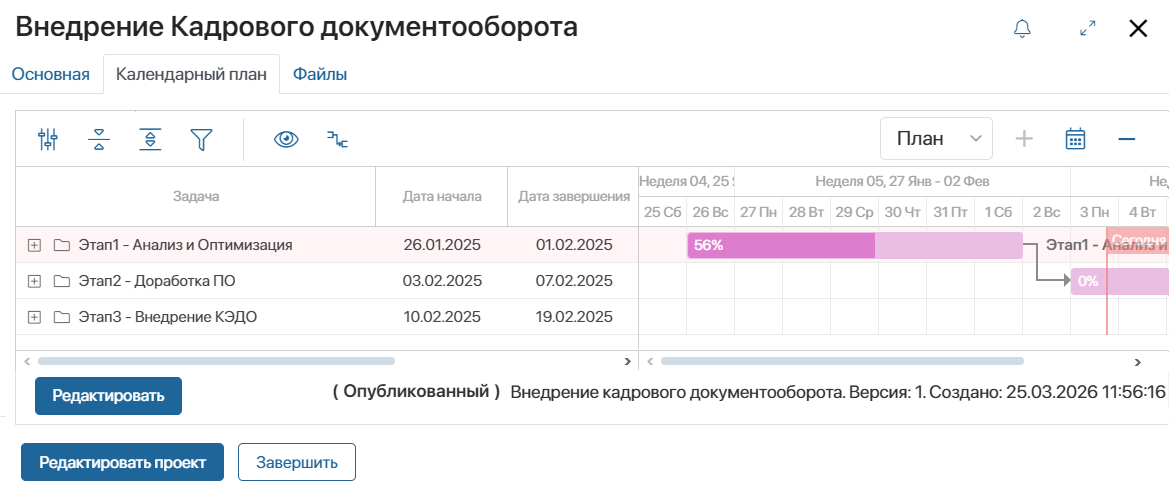1169x491 pixels.
Task: Zoom out with the minus icon
Action: [1127, 139]
